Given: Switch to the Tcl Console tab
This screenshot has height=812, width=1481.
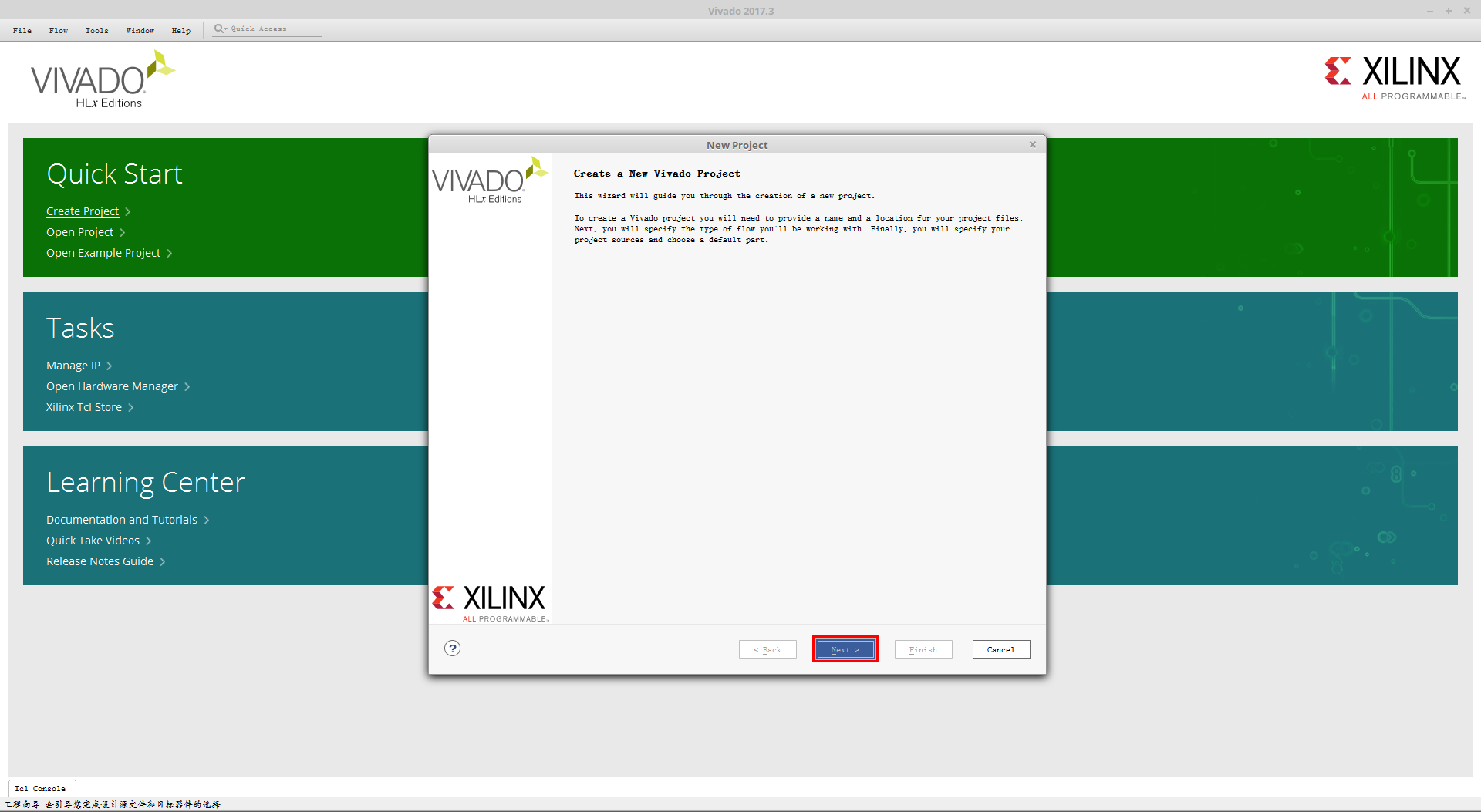Looking at the screenshot, I should [41, 788].
